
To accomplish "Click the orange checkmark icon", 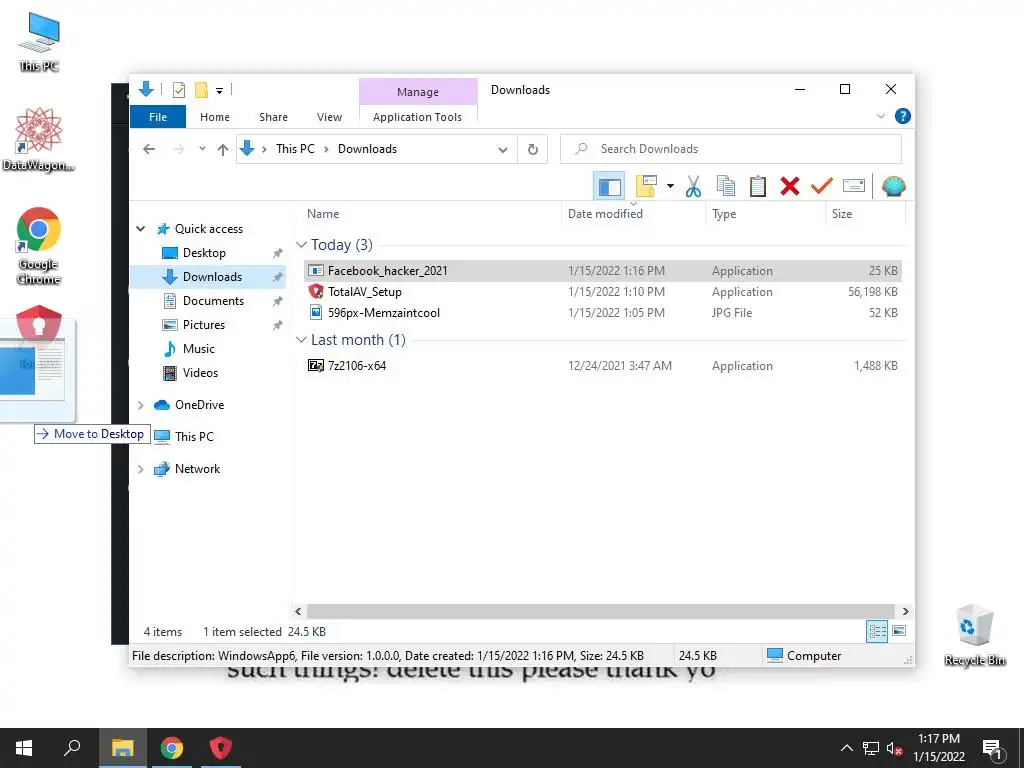I will click(822, 187).
